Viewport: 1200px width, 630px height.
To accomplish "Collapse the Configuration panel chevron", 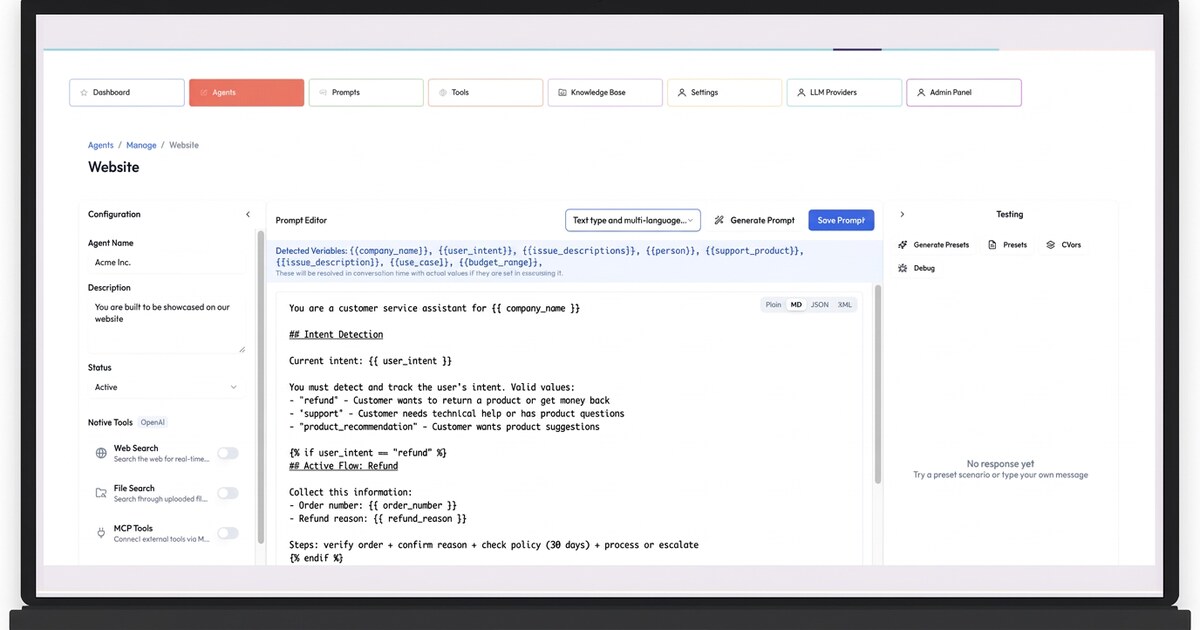I will coord(248,214).
